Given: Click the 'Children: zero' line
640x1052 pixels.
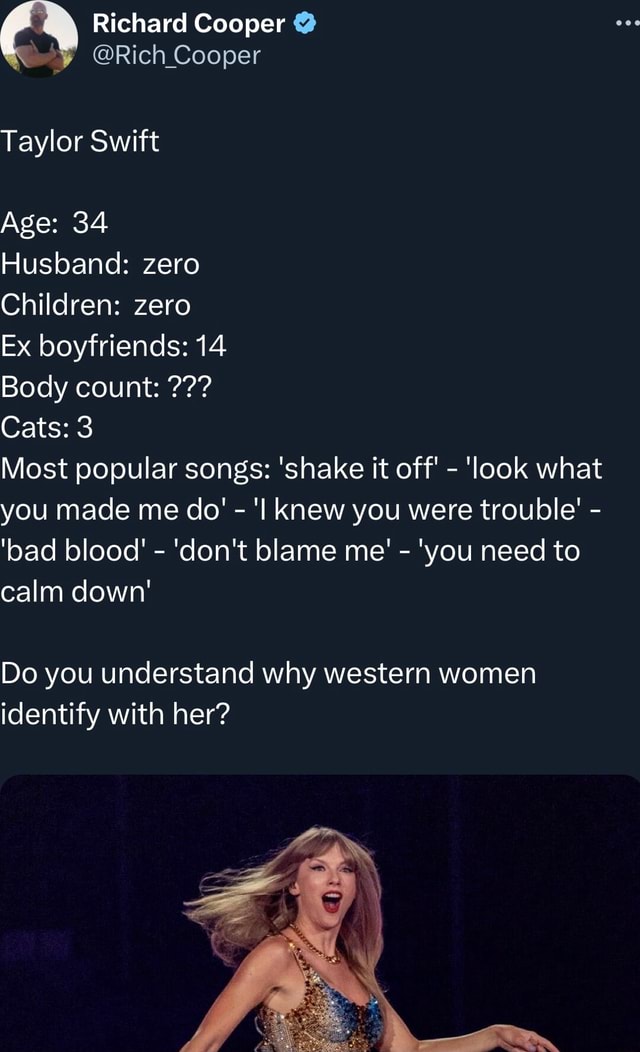Looking at the screenshot, I should (95, 304).
